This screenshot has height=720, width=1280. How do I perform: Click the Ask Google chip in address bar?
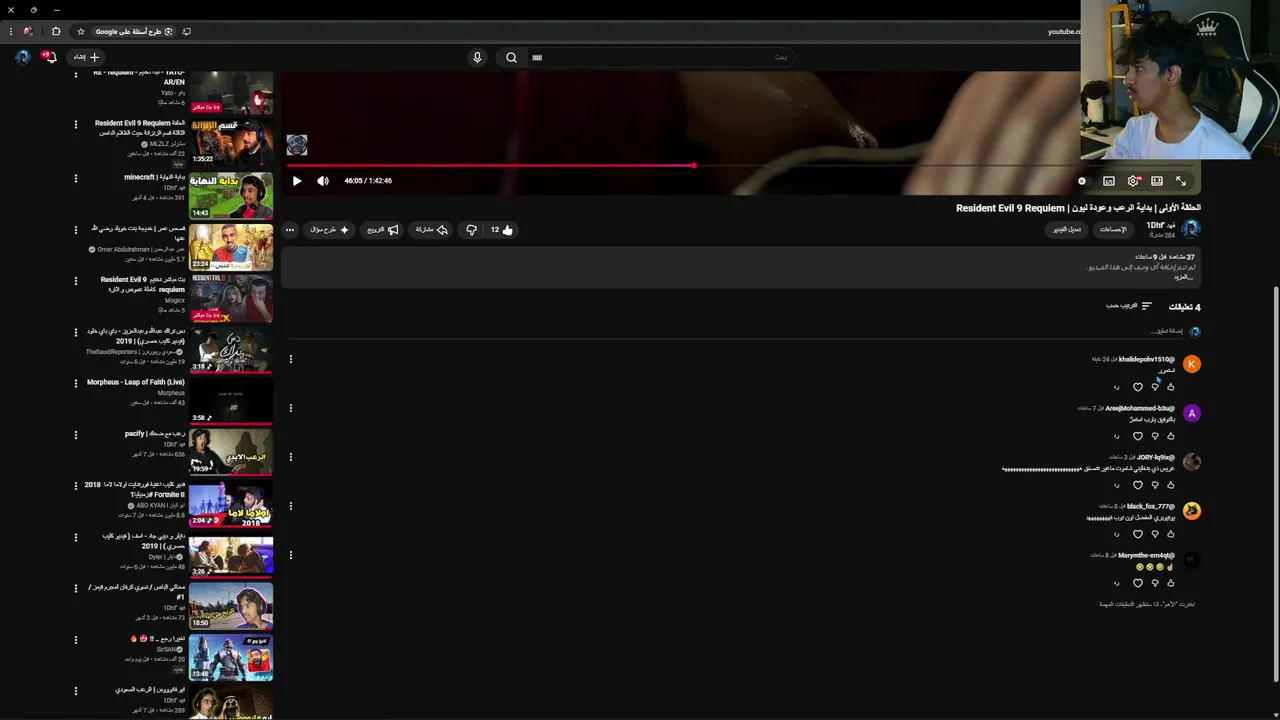[x=134, y=32]
